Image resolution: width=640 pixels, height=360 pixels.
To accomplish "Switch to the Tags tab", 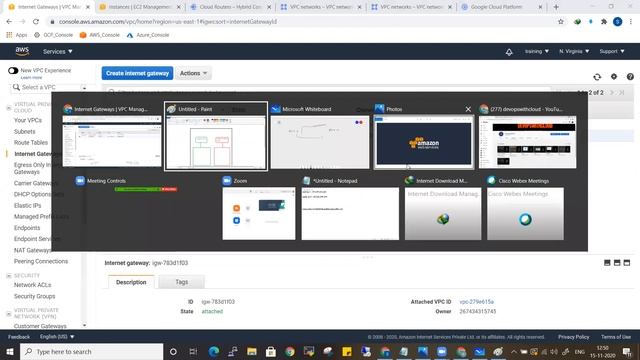I will [x=182, y=282].
